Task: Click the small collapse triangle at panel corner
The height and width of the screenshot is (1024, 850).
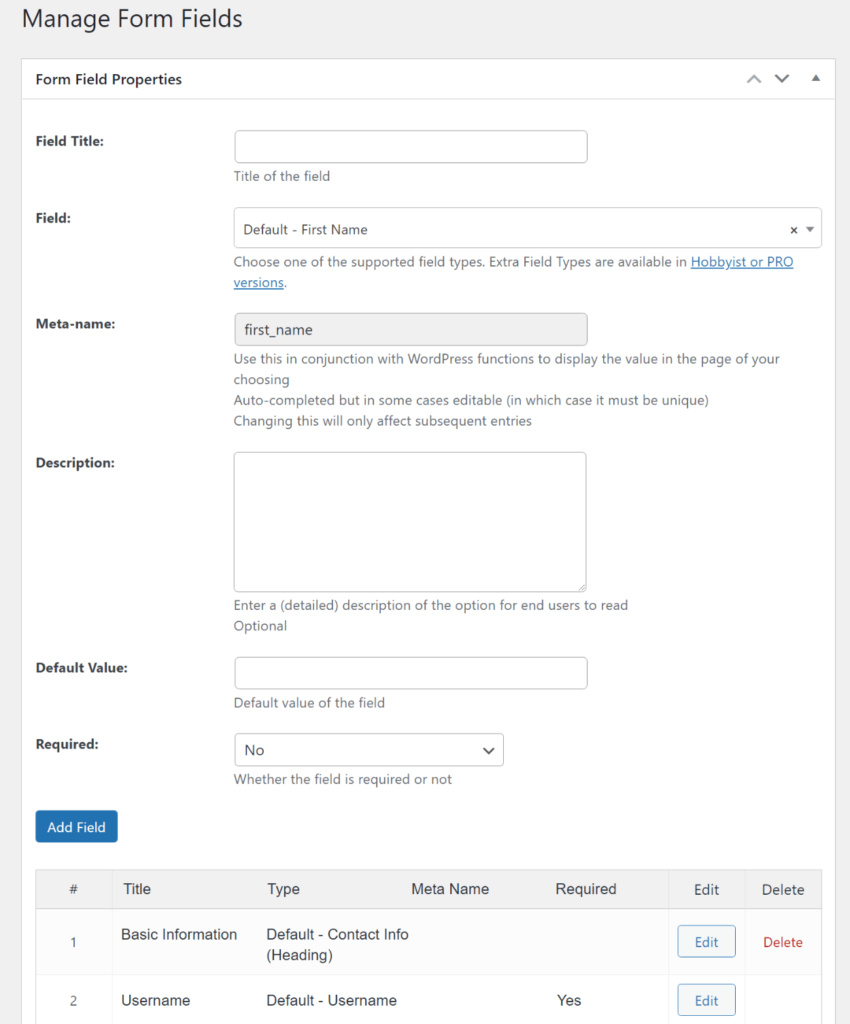Action: (816, 78)
